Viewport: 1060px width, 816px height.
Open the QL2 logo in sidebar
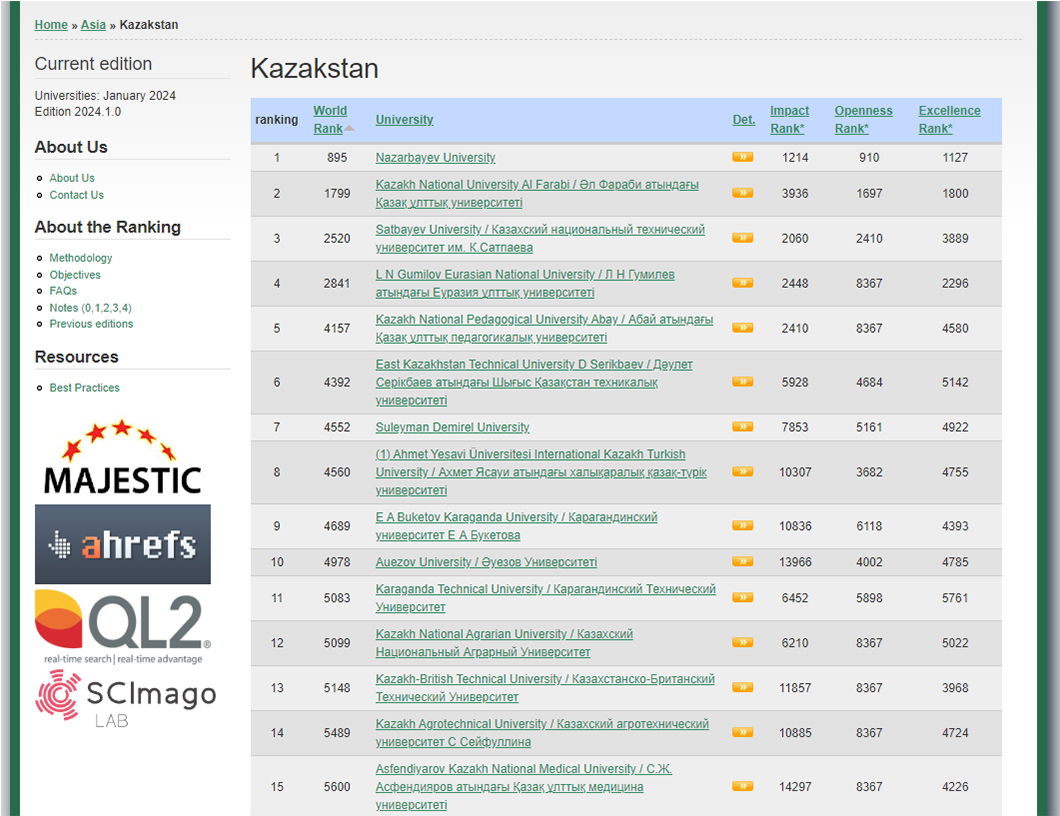[122, 627]
